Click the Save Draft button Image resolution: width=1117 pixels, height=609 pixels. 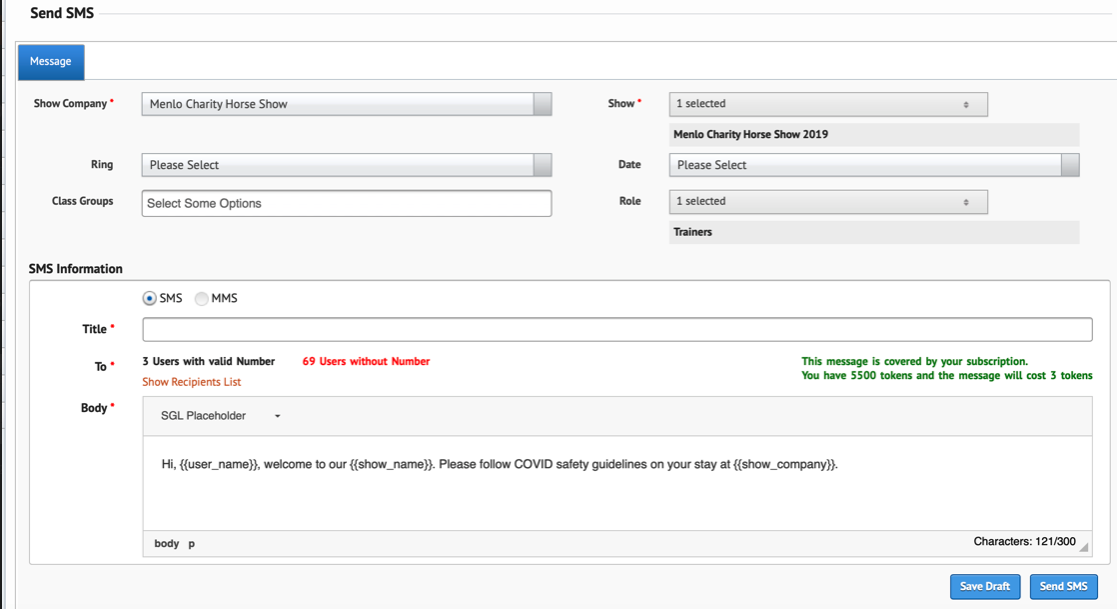(x=984, y=587)
